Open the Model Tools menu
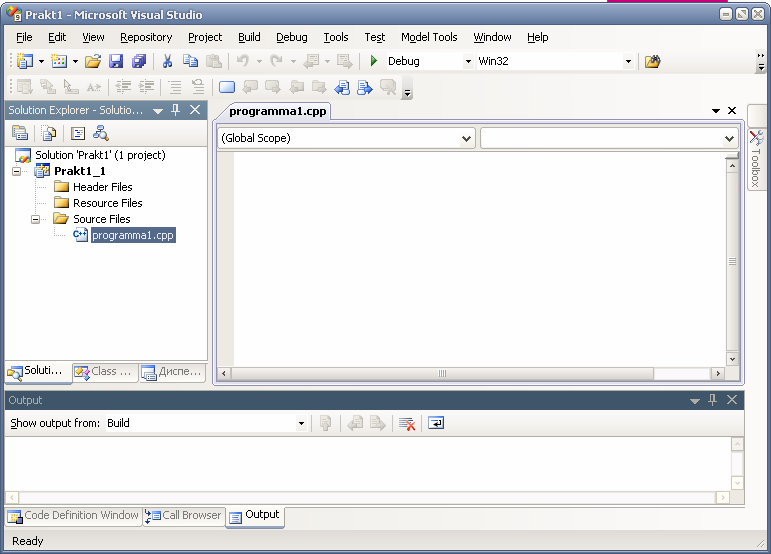This screenshot has width=771, height=554. click(x=429, y=37)
